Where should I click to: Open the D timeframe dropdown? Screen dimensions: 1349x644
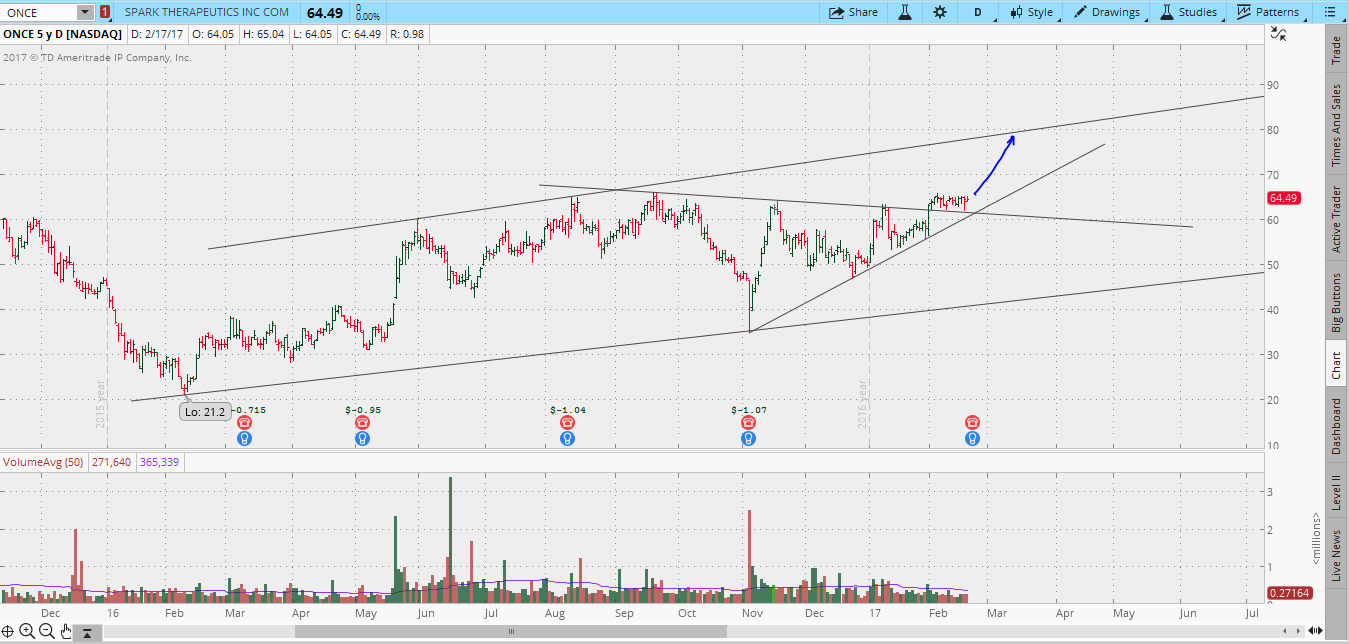click(978, 12)
